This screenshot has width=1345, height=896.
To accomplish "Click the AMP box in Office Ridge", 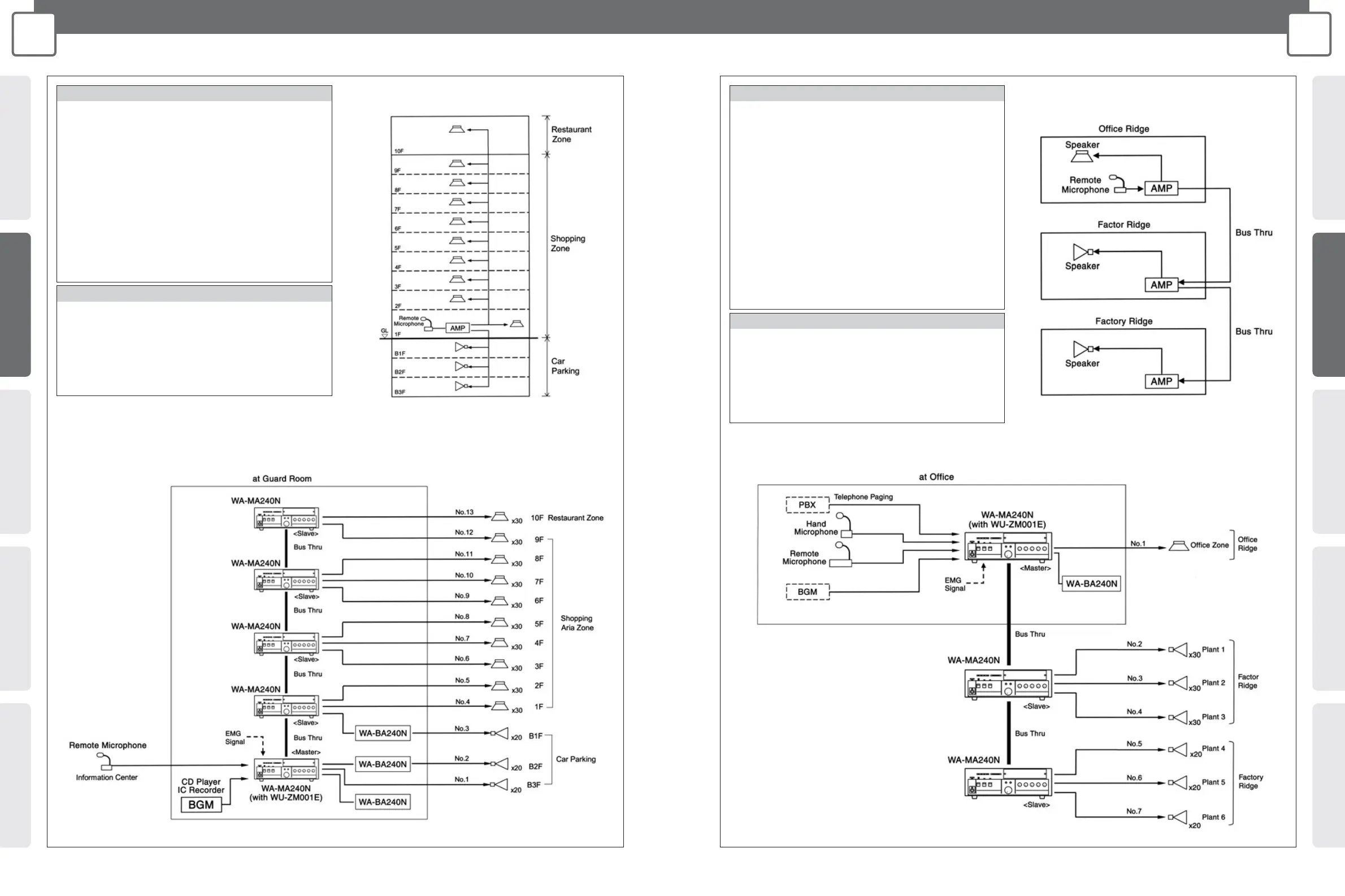I will tap(1161, 189).
